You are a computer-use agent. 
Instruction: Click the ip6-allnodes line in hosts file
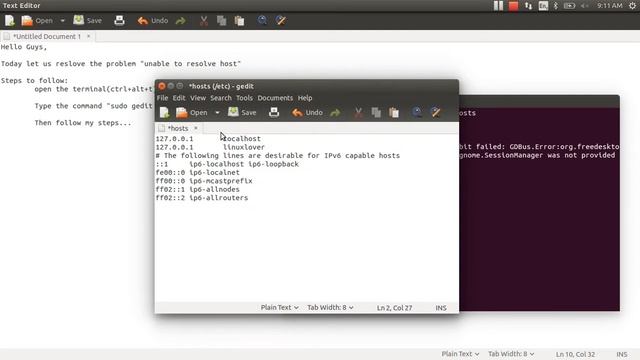(198, 189)
